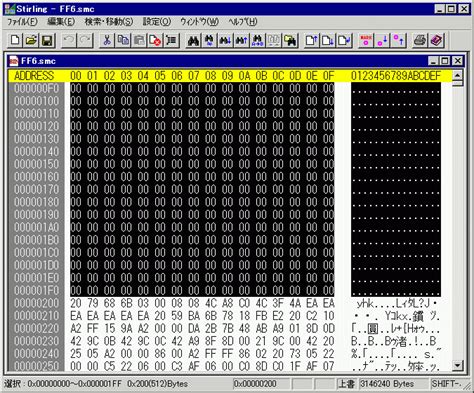Screen dimensions: 474x393
Task: Click address row 000000F0
Action: [36, 88]
